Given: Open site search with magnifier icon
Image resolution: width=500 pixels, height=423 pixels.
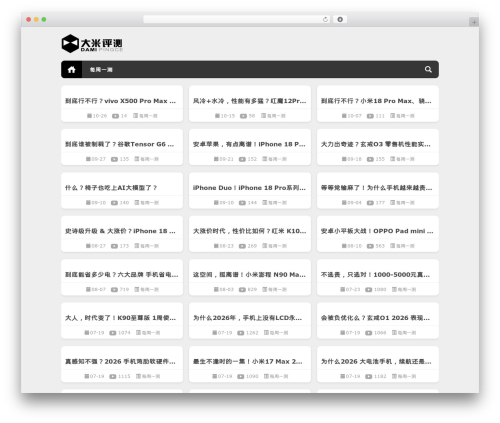Looking at the screenshot, I should [428, 69].
